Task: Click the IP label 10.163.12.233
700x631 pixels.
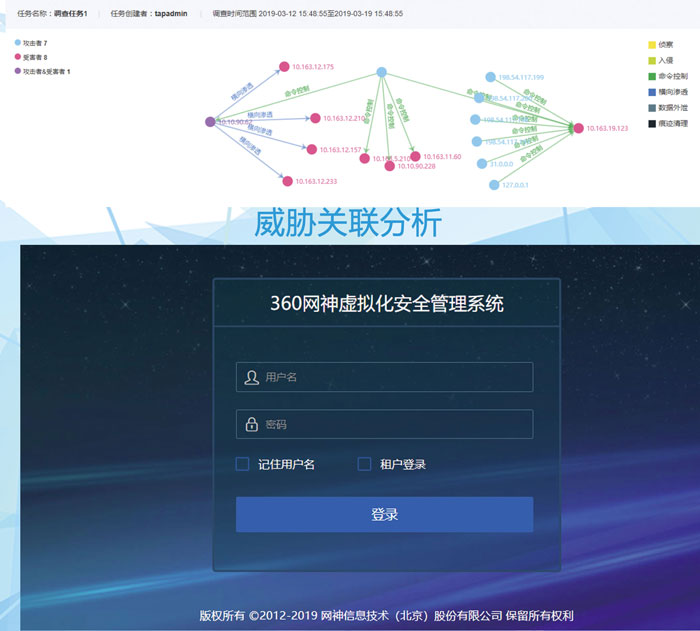Action: pyautogui.click(x=316, y=181)
